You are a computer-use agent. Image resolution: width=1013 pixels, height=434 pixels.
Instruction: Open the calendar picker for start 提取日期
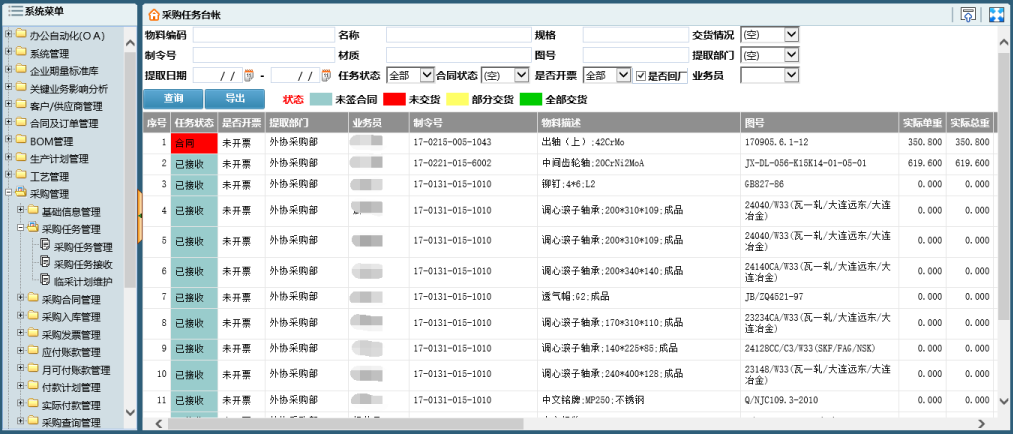[x=250, y=75]
